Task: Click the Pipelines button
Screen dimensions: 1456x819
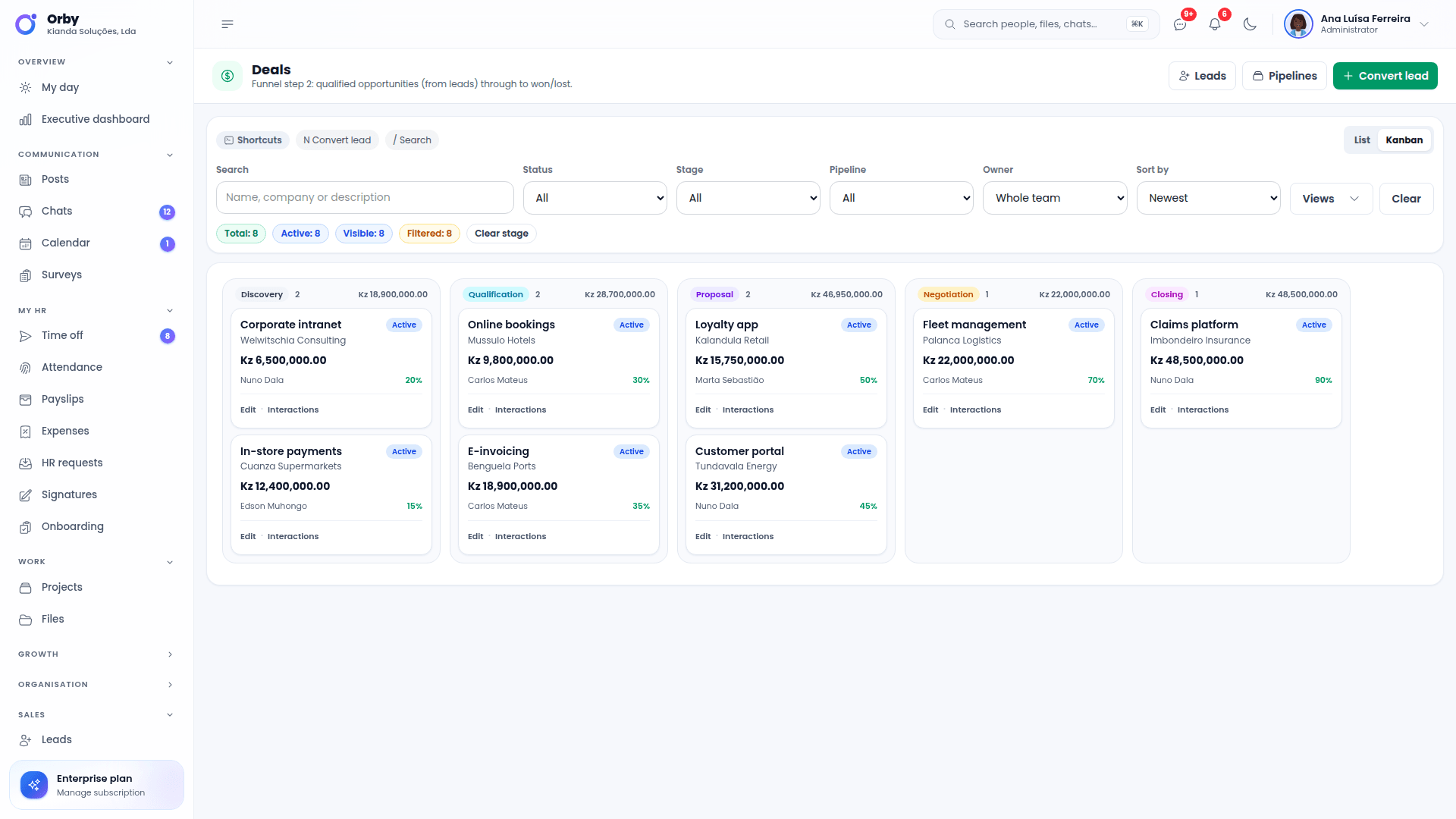Action: [1285, 76]
